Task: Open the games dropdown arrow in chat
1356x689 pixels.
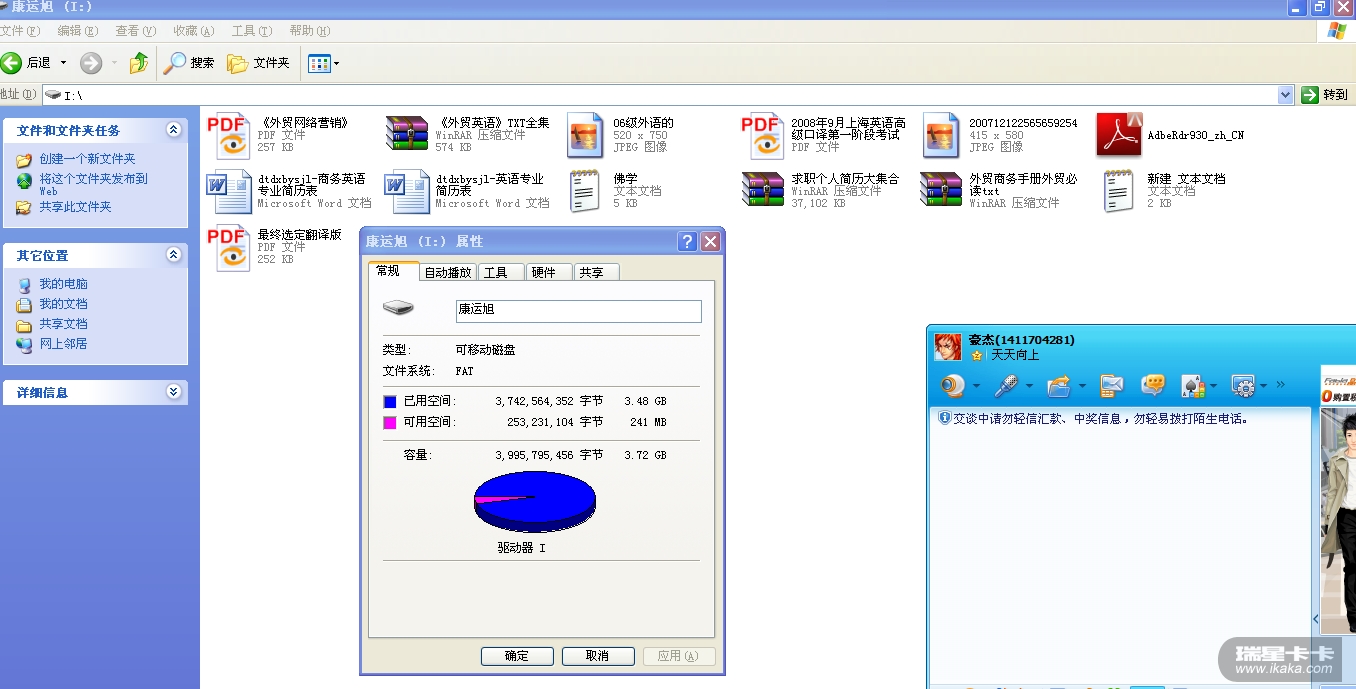Action: tap(1214, 386)
